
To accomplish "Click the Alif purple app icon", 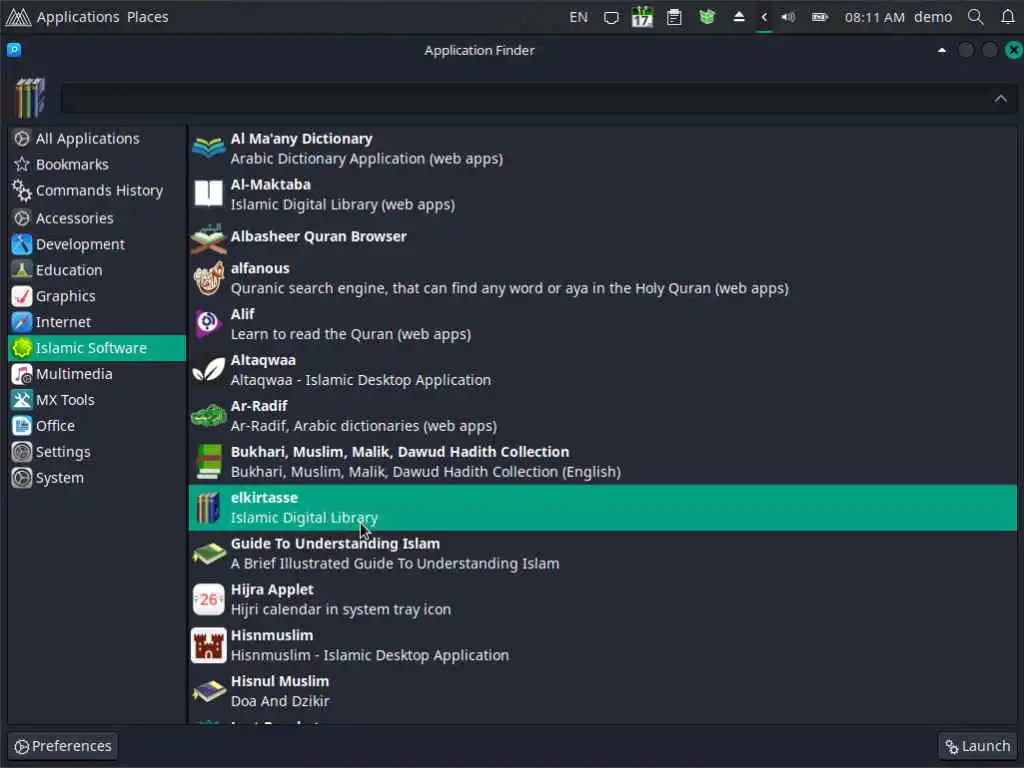I will (208, 324).
